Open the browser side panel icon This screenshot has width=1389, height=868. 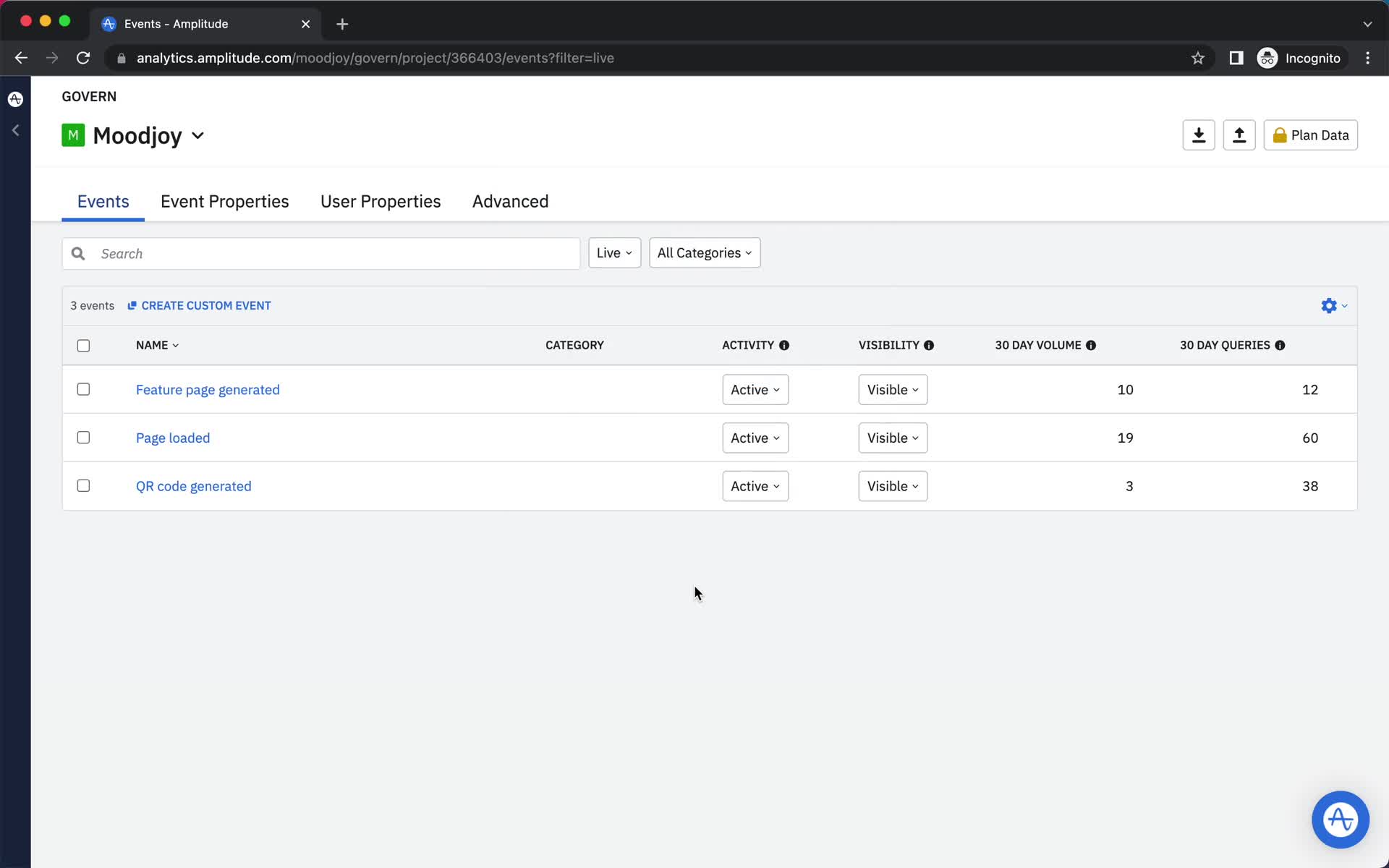point(1236,58)
